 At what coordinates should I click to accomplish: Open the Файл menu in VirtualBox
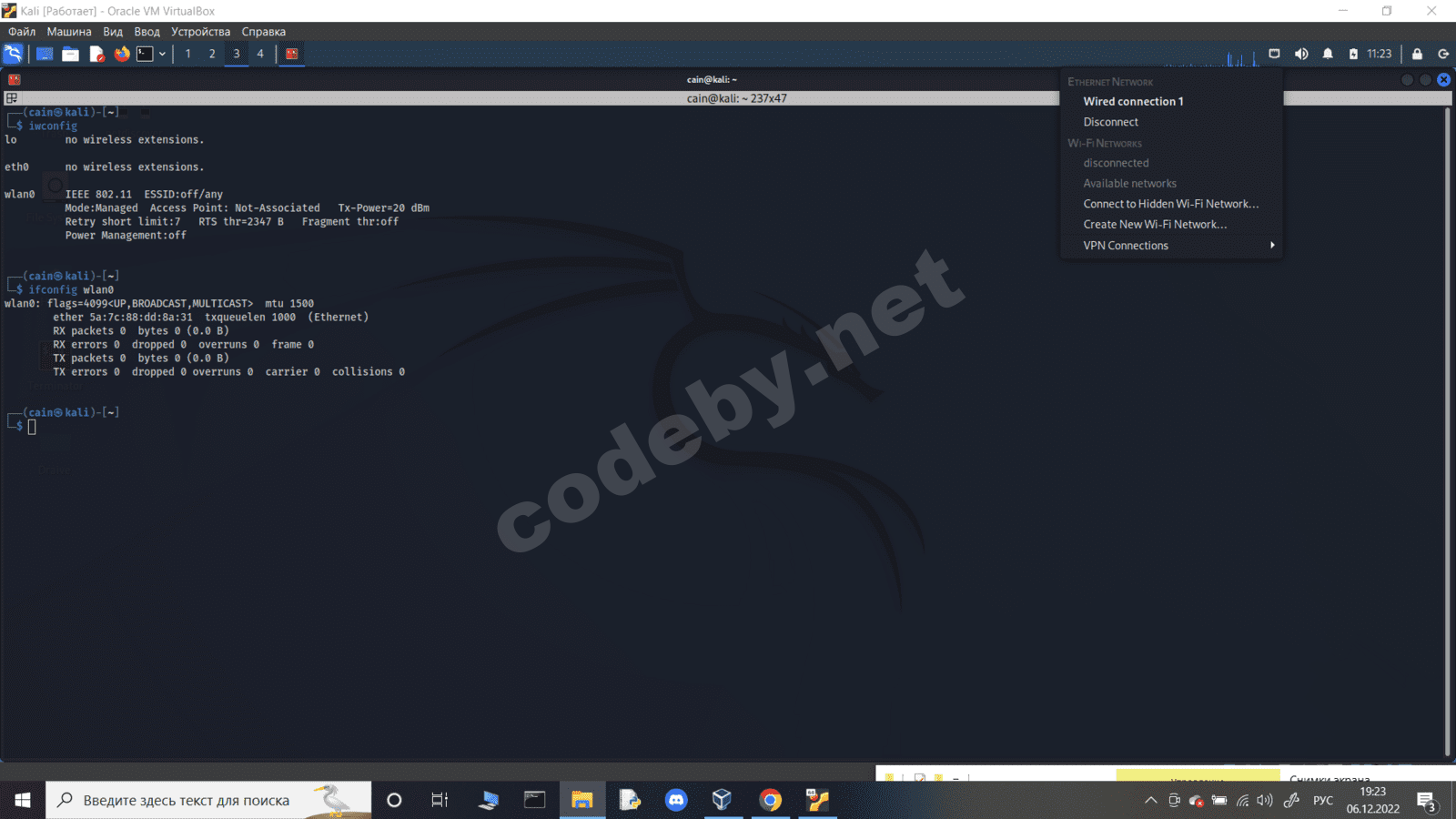click(x=22, y=32)
